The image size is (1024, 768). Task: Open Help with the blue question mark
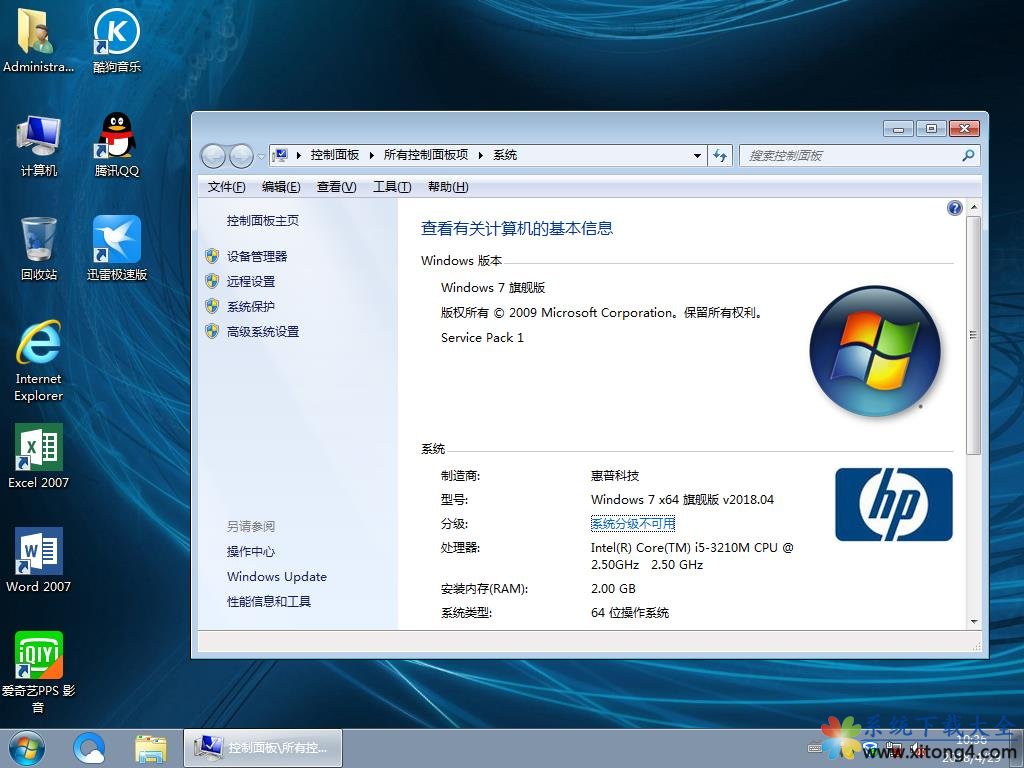point(954,208)
